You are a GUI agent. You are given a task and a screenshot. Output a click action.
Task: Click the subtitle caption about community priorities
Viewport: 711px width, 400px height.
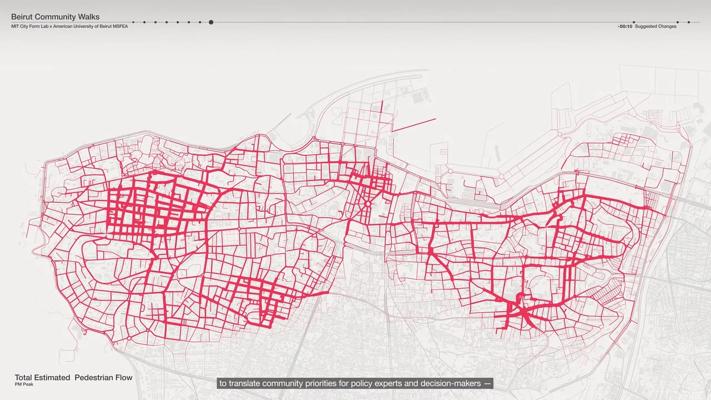click(x=355, y=382)
